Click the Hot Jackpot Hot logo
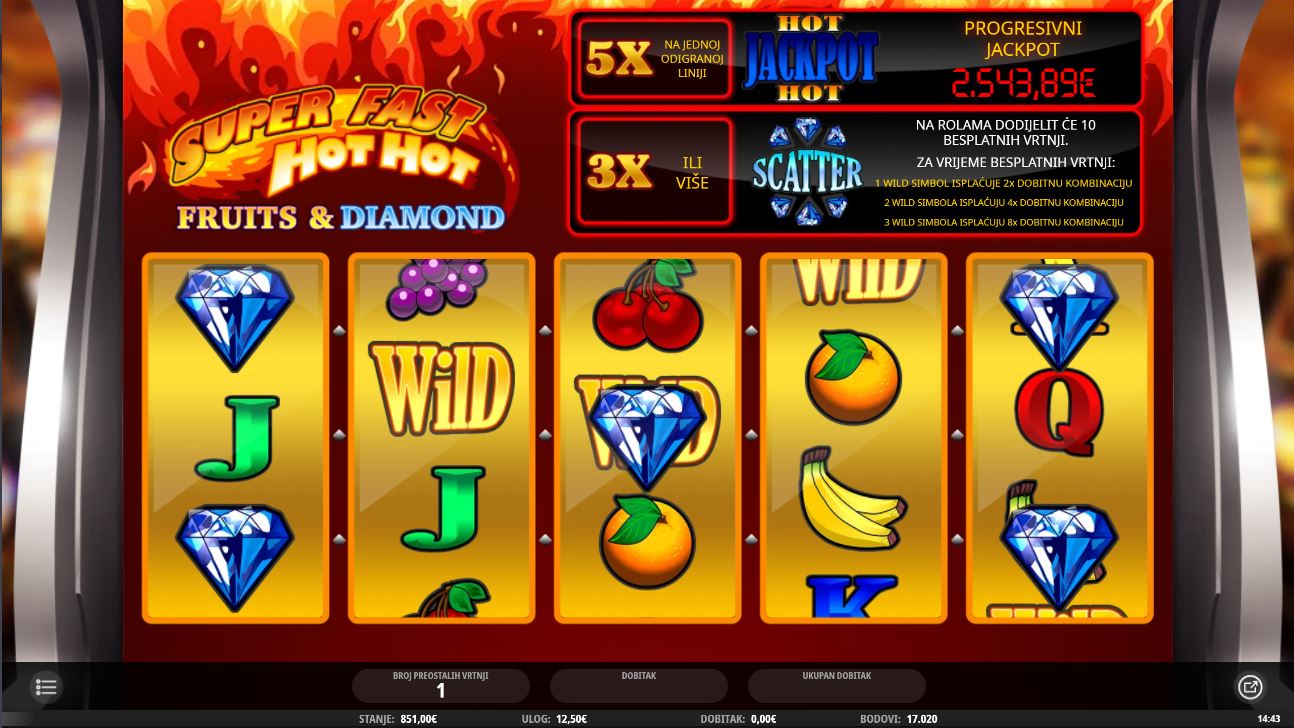Viewport: 1294px width, 728px height. pos(810,58)
